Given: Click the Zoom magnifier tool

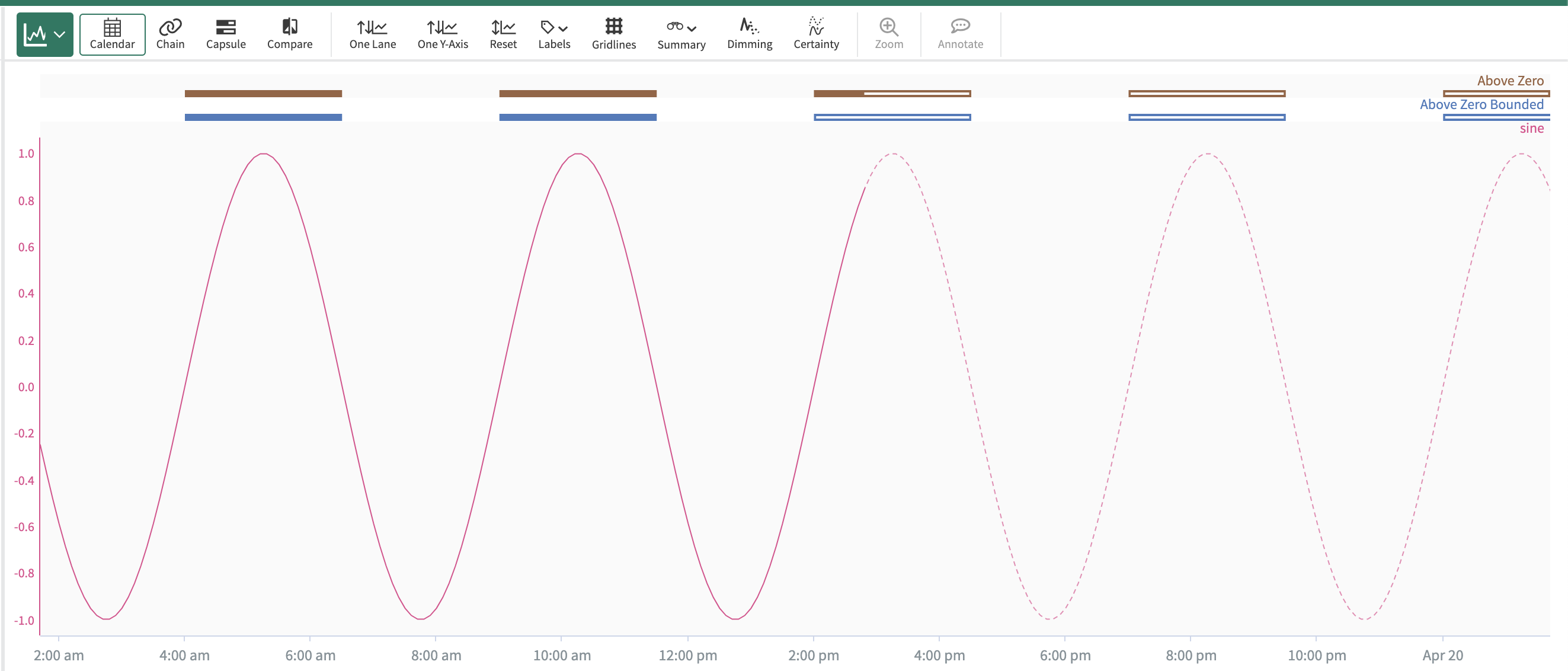Looking at the screenshot, I should pos(889,35).
